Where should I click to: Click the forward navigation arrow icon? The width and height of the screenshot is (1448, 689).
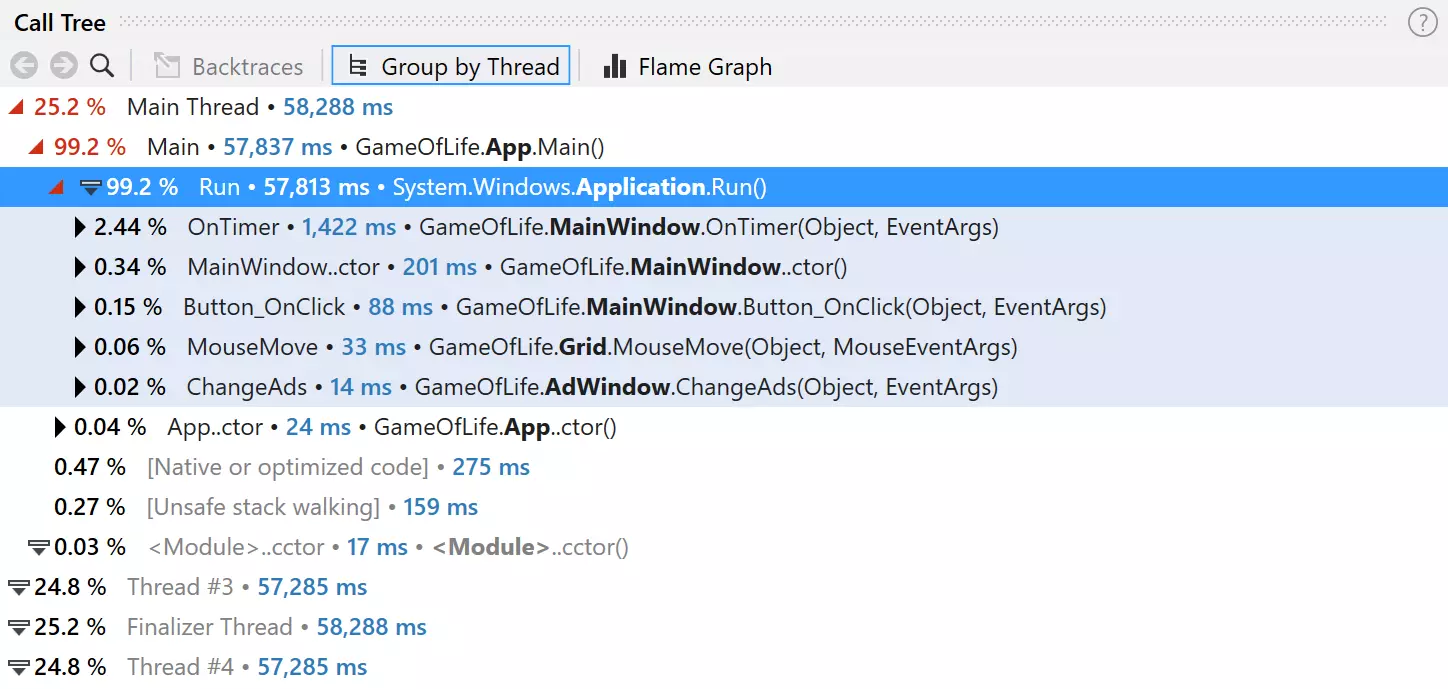63,66
